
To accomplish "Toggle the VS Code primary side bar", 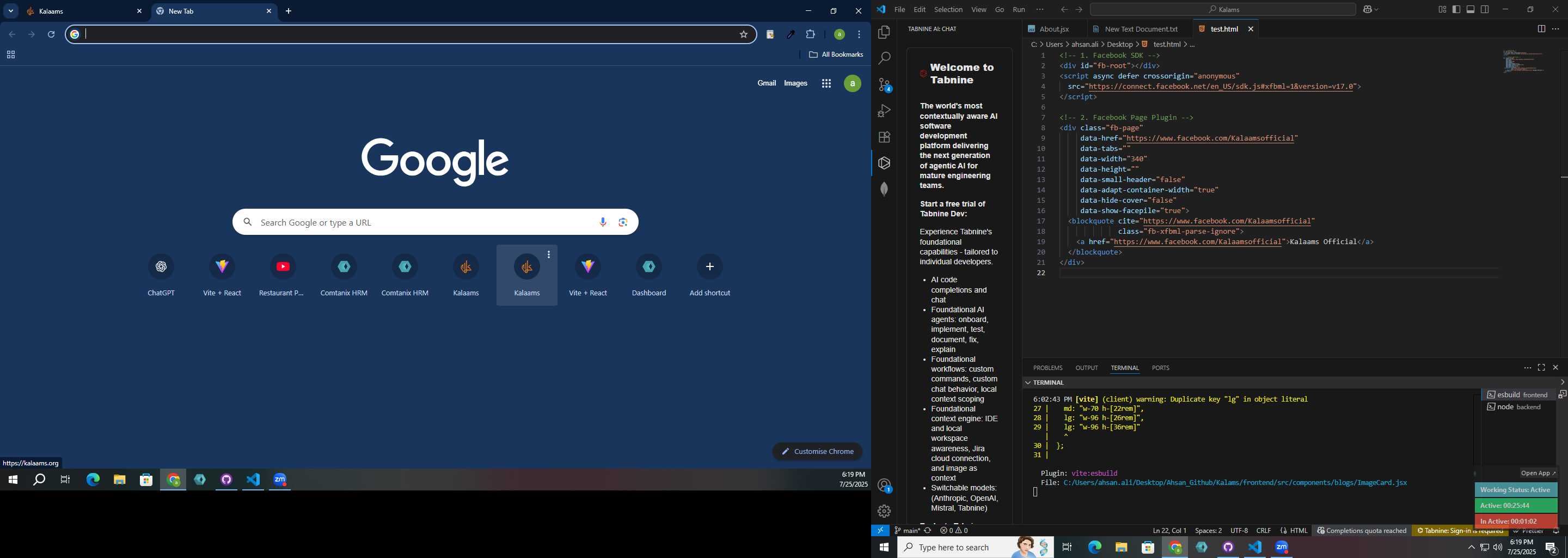I will [x=1456, y=10].
